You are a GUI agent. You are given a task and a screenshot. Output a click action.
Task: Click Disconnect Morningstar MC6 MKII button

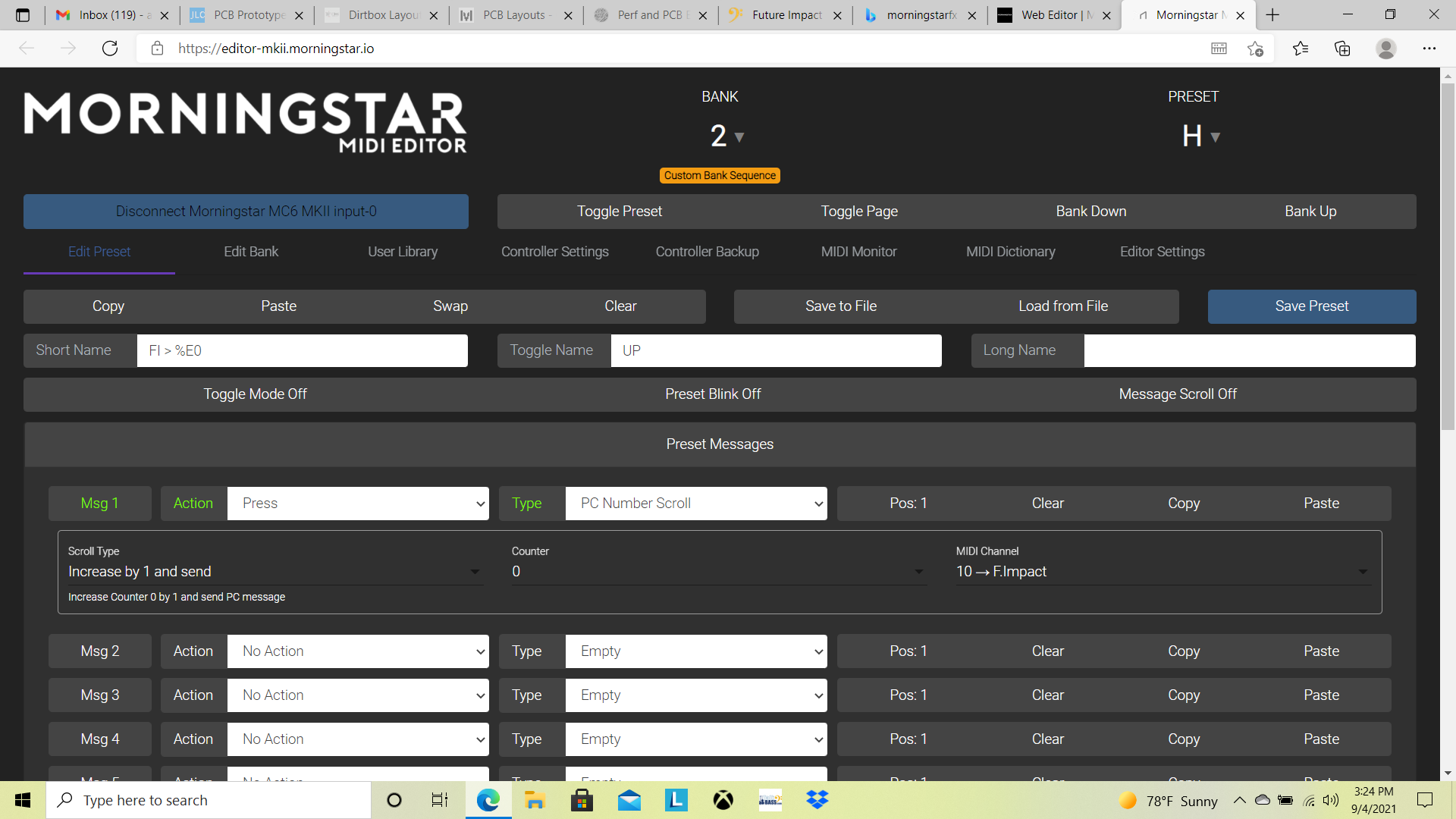point(246,212)
